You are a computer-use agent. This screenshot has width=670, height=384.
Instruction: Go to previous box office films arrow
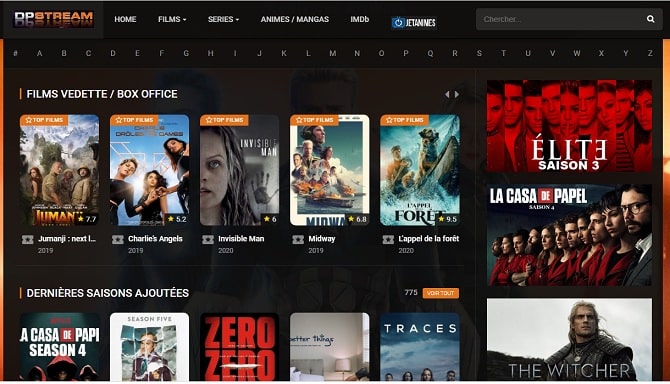[447, 94]
